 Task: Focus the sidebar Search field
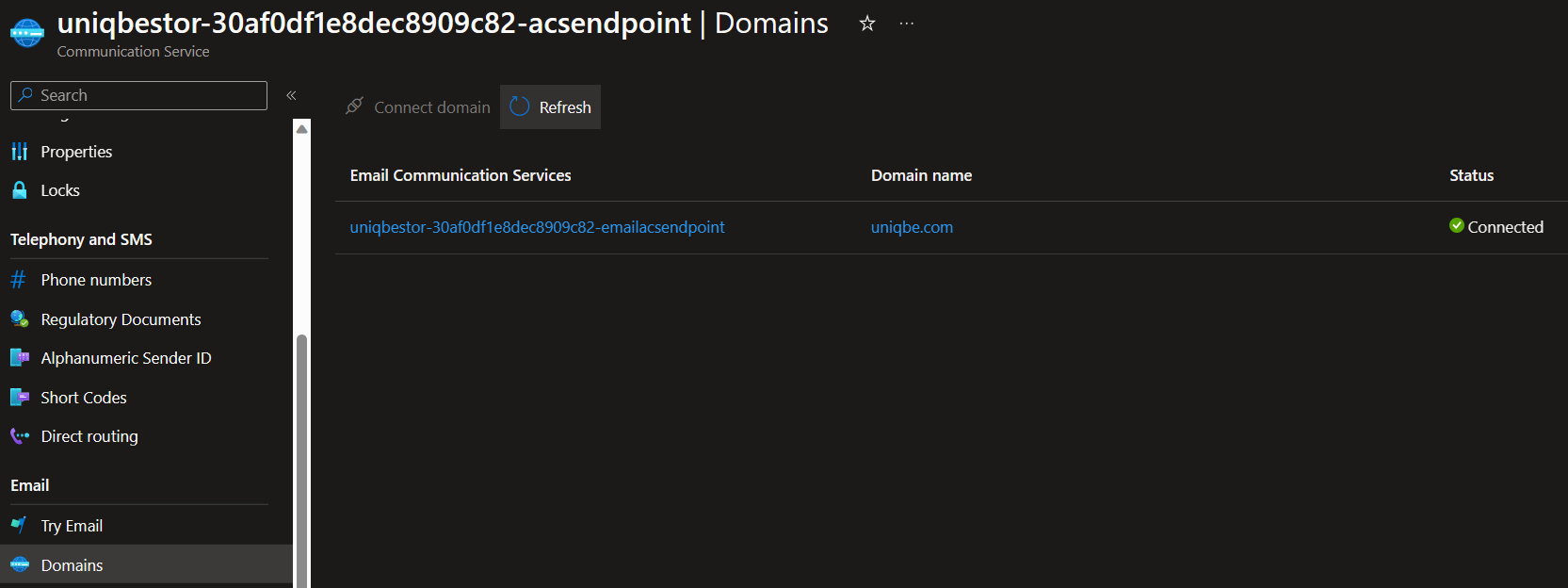tap(138, 95)
